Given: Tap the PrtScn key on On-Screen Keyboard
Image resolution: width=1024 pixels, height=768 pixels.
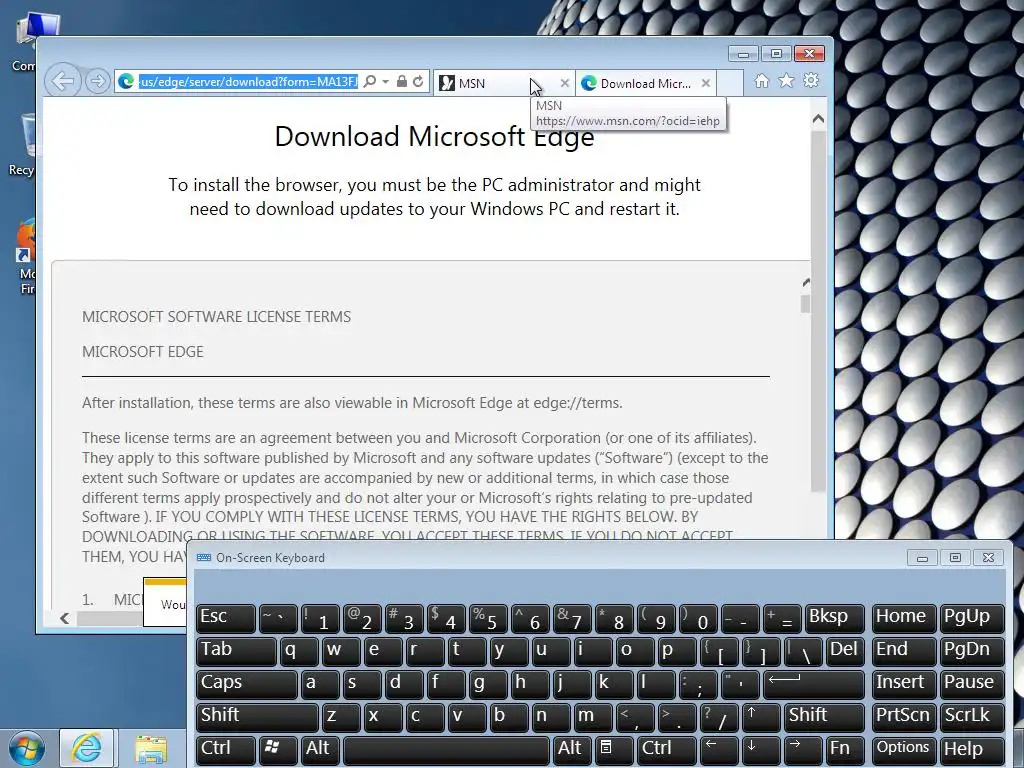Looking at the screenshot, I should [903, 716].
